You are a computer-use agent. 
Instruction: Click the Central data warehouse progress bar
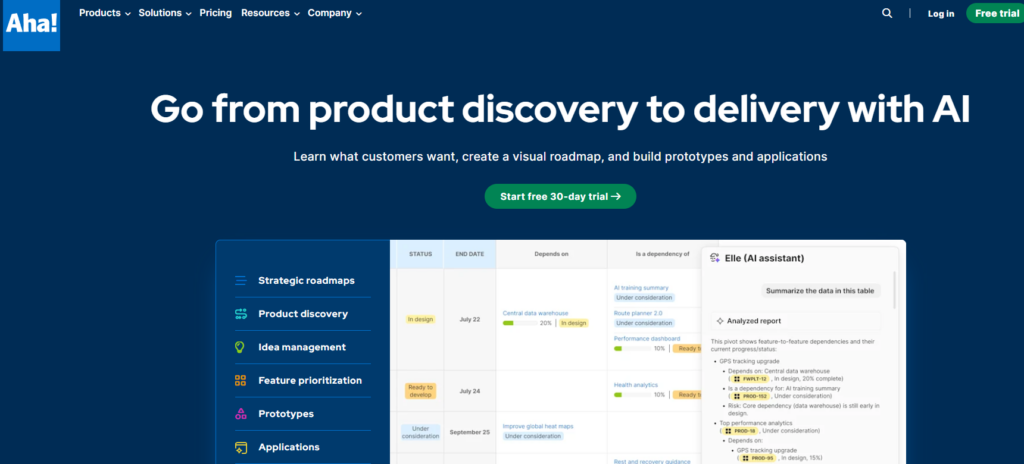click(520, 323)
